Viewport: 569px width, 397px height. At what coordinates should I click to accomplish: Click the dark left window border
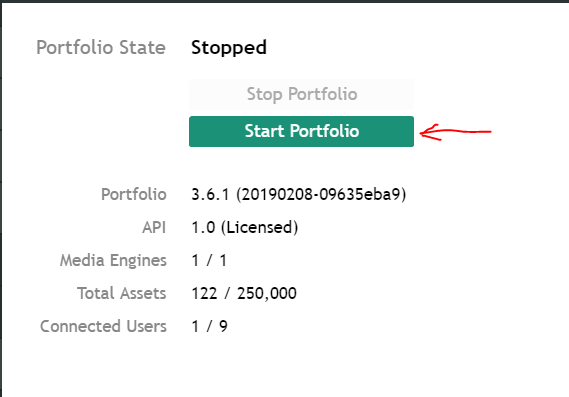click(1, 200)
